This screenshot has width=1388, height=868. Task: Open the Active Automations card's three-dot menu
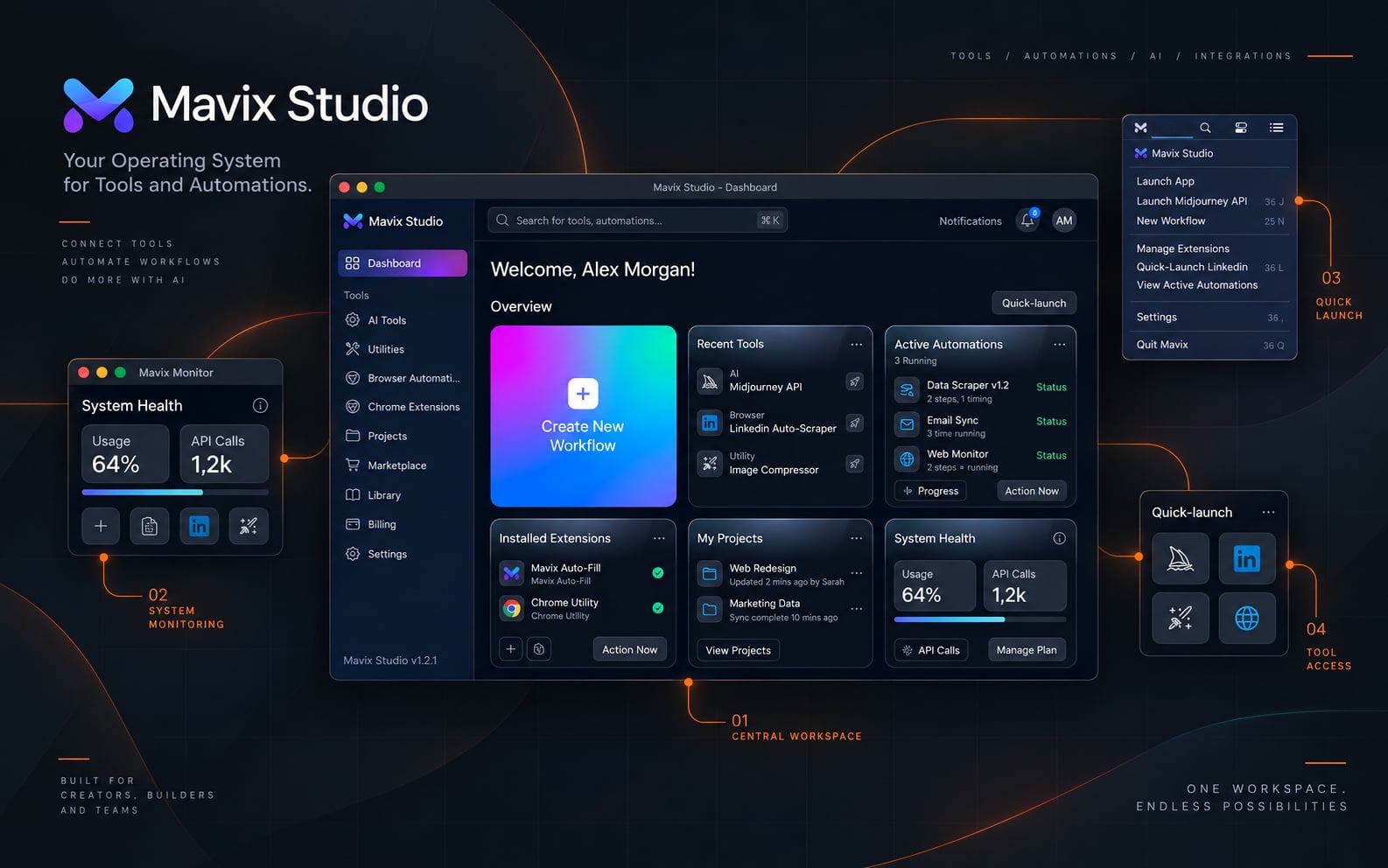pos(1059,345)
